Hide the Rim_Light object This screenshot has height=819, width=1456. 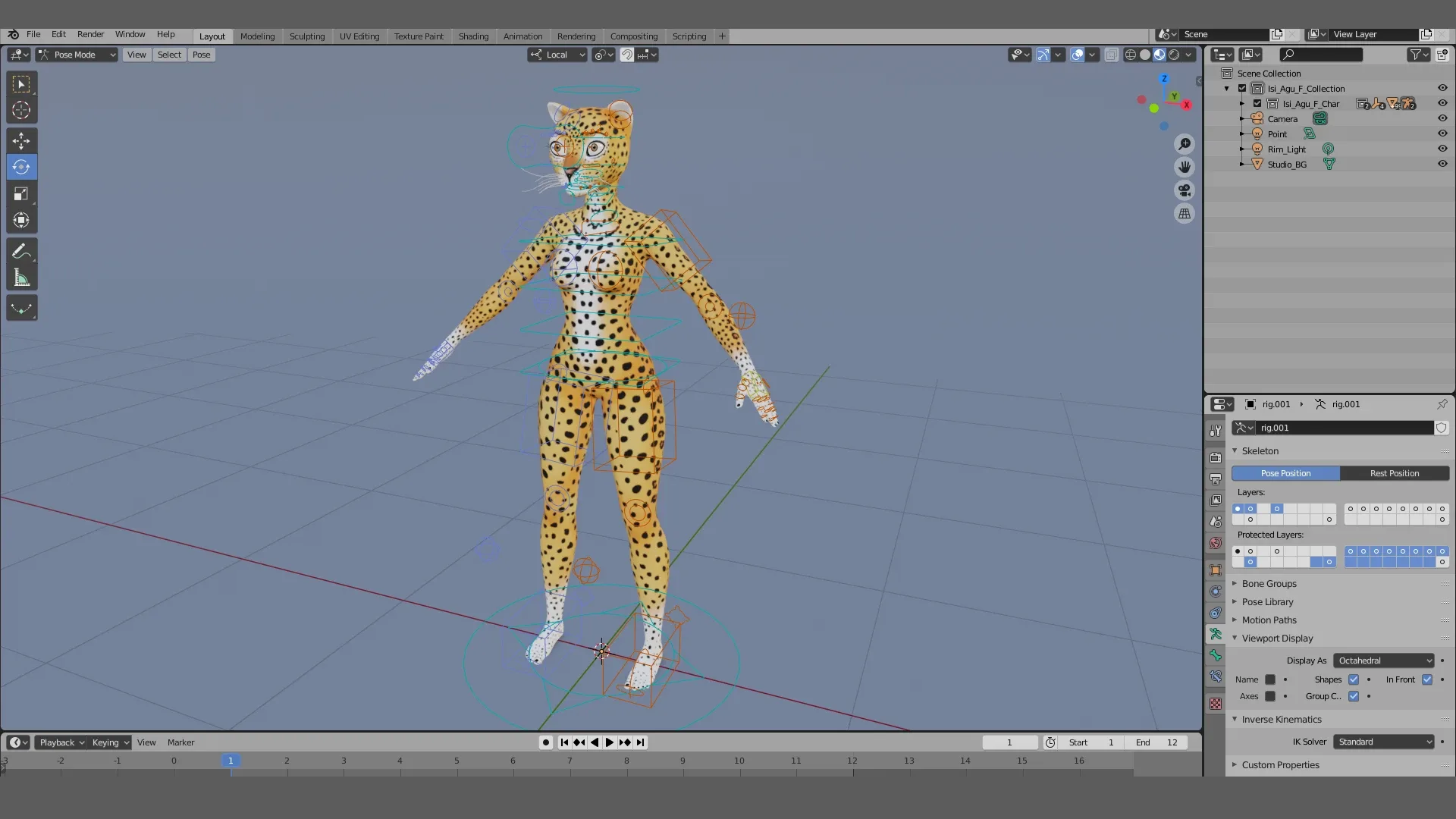tap(1442, 149)
